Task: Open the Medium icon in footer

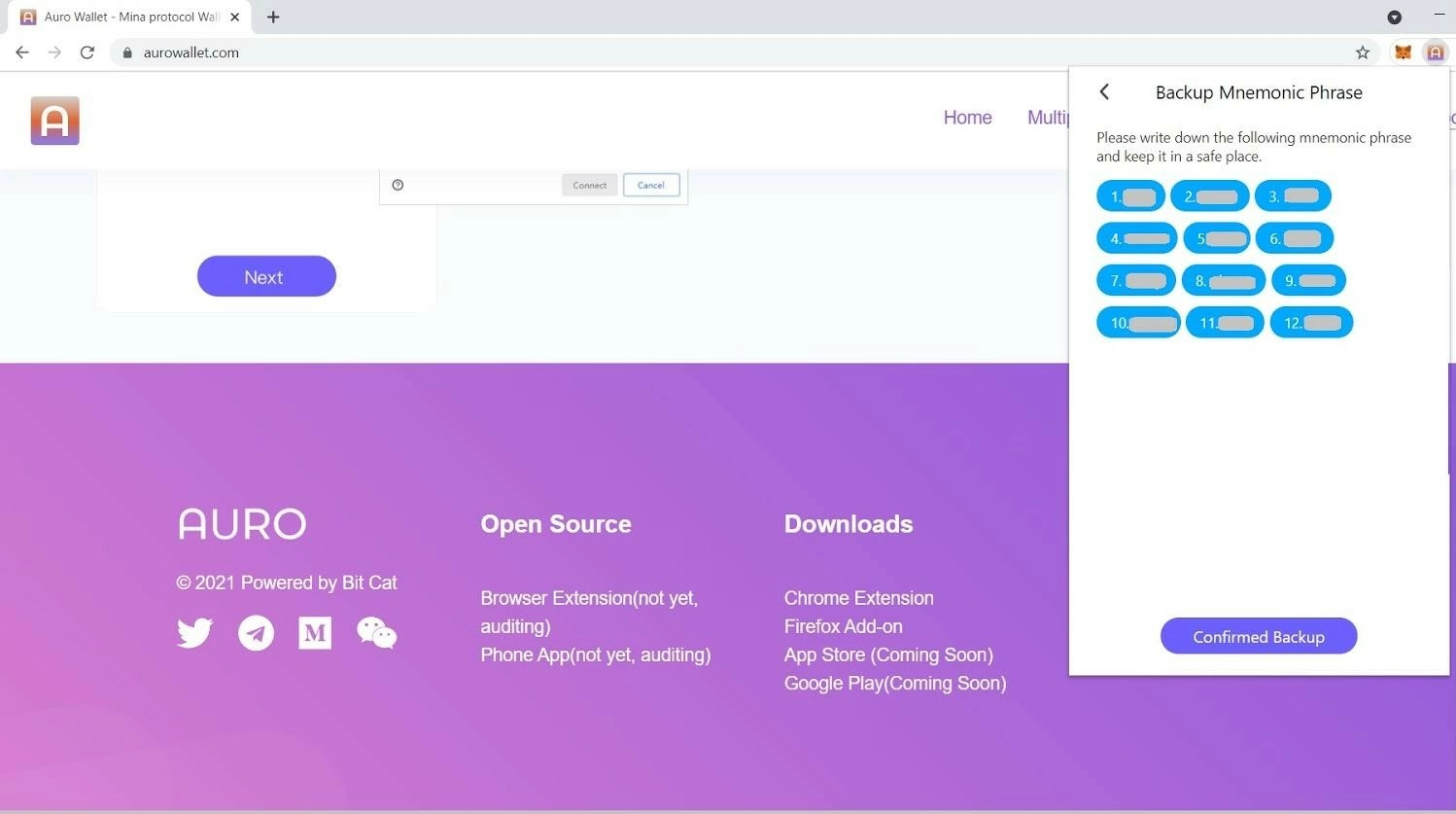Action: coord(315,633)
